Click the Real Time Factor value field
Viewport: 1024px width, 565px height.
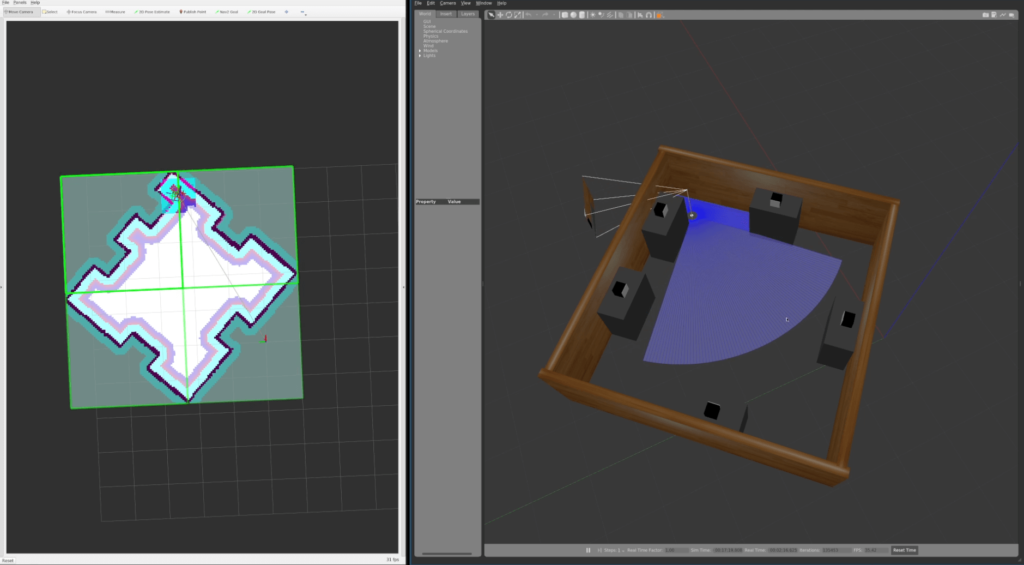pyautogui.click(x=676, y=550)
